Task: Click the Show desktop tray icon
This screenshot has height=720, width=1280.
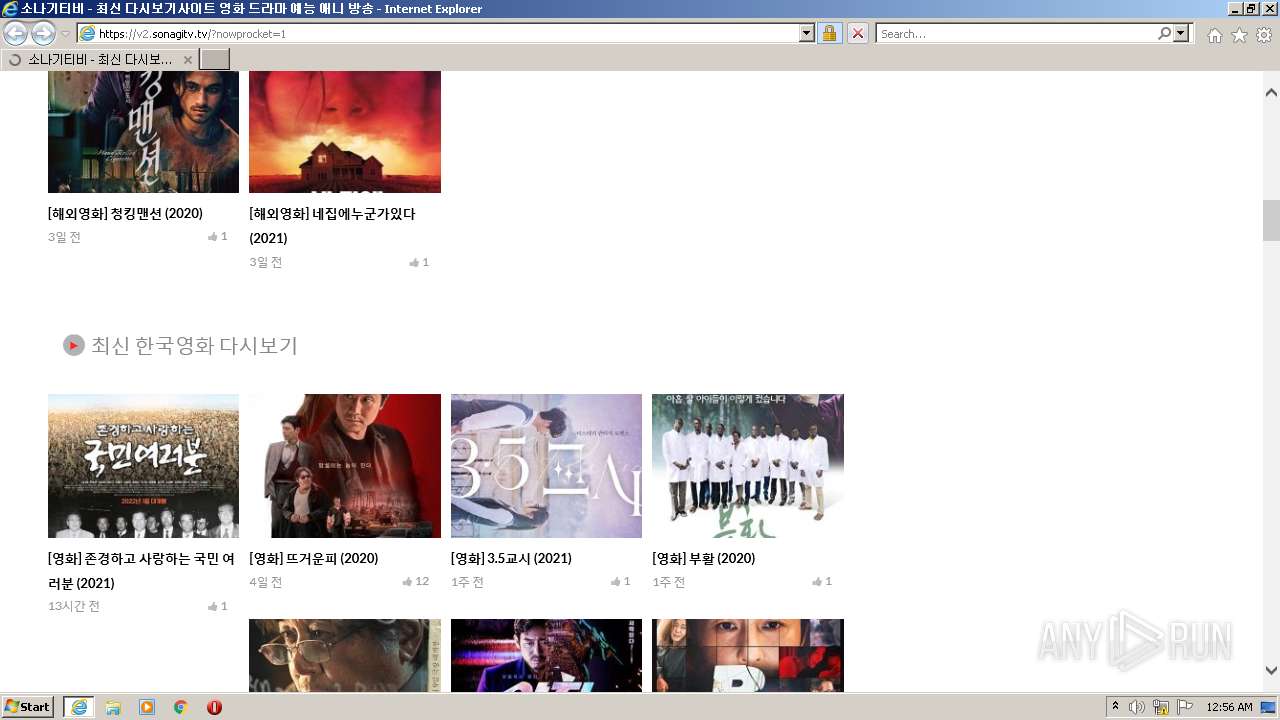Action: click(x=1269, y=707)
